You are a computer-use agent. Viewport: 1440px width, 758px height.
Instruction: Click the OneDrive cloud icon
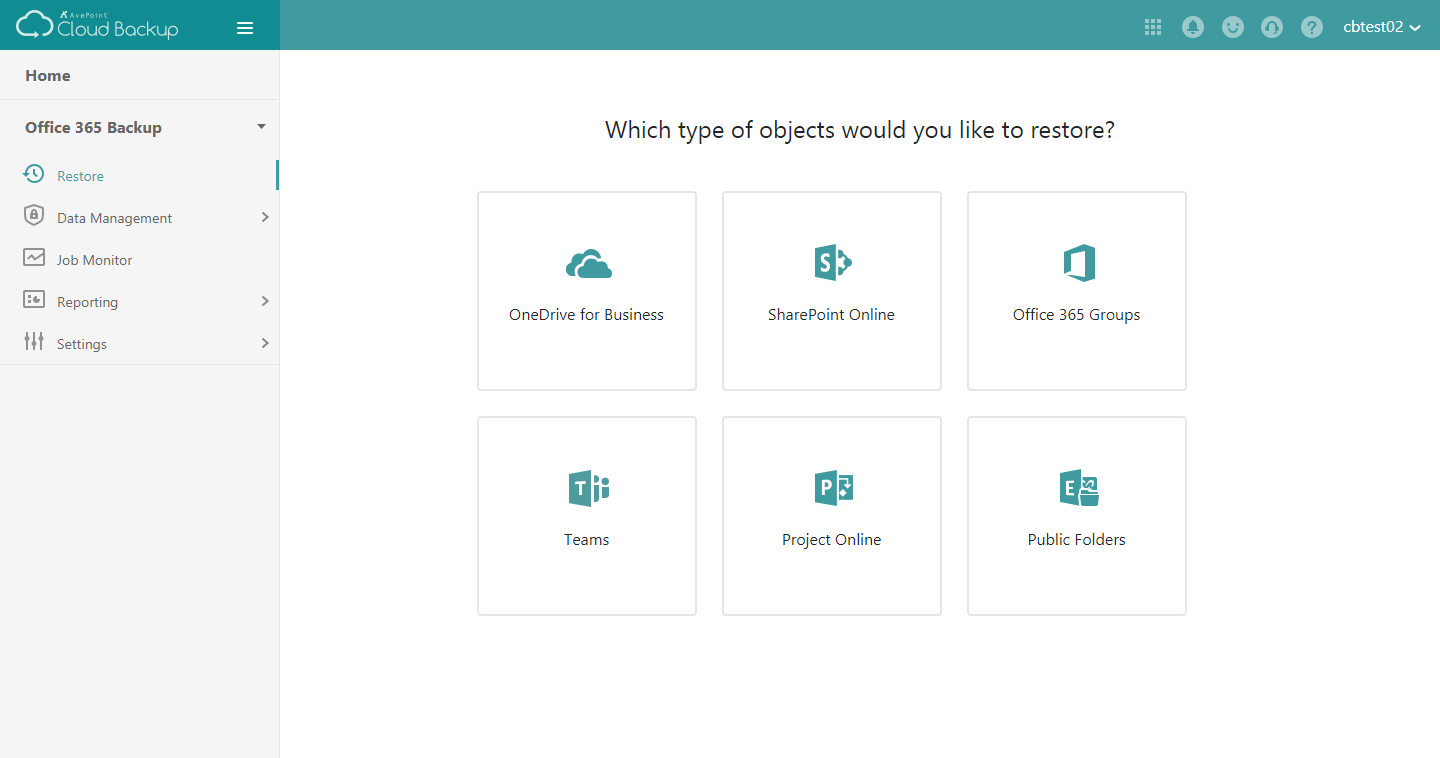pyautogui.click(x=588, y=265)
